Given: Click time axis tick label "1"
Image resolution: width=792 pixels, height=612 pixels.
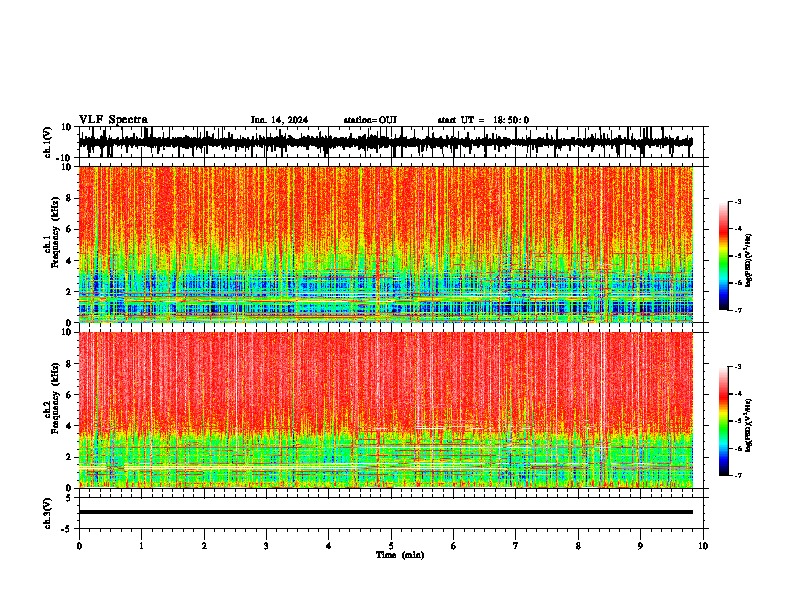Looking at the screenshot, I should tap(141, 546).
